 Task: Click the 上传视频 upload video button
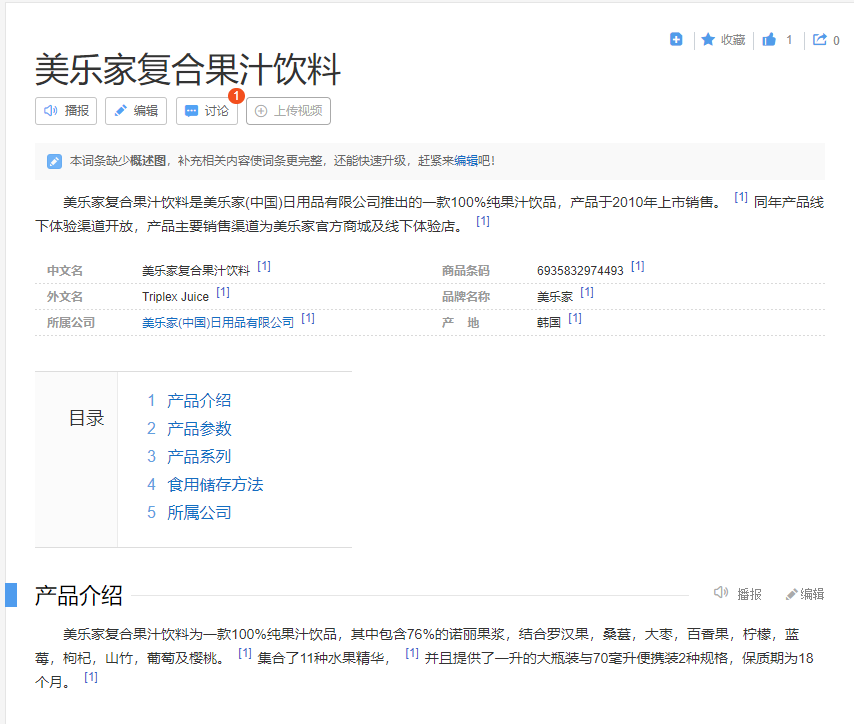(x=288, y=111)
